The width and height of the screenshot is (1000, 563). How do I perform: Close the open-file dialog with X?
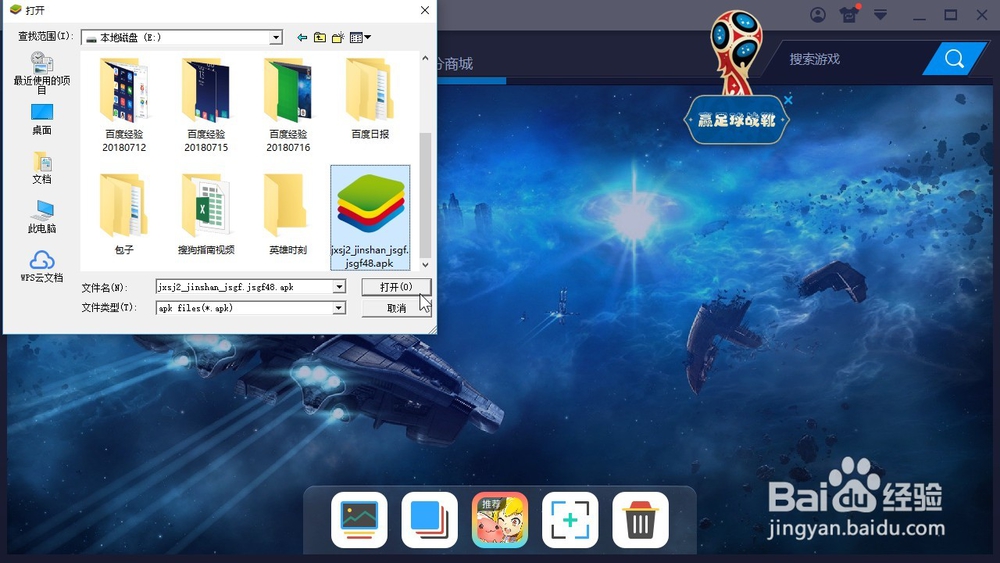point(425,10)
